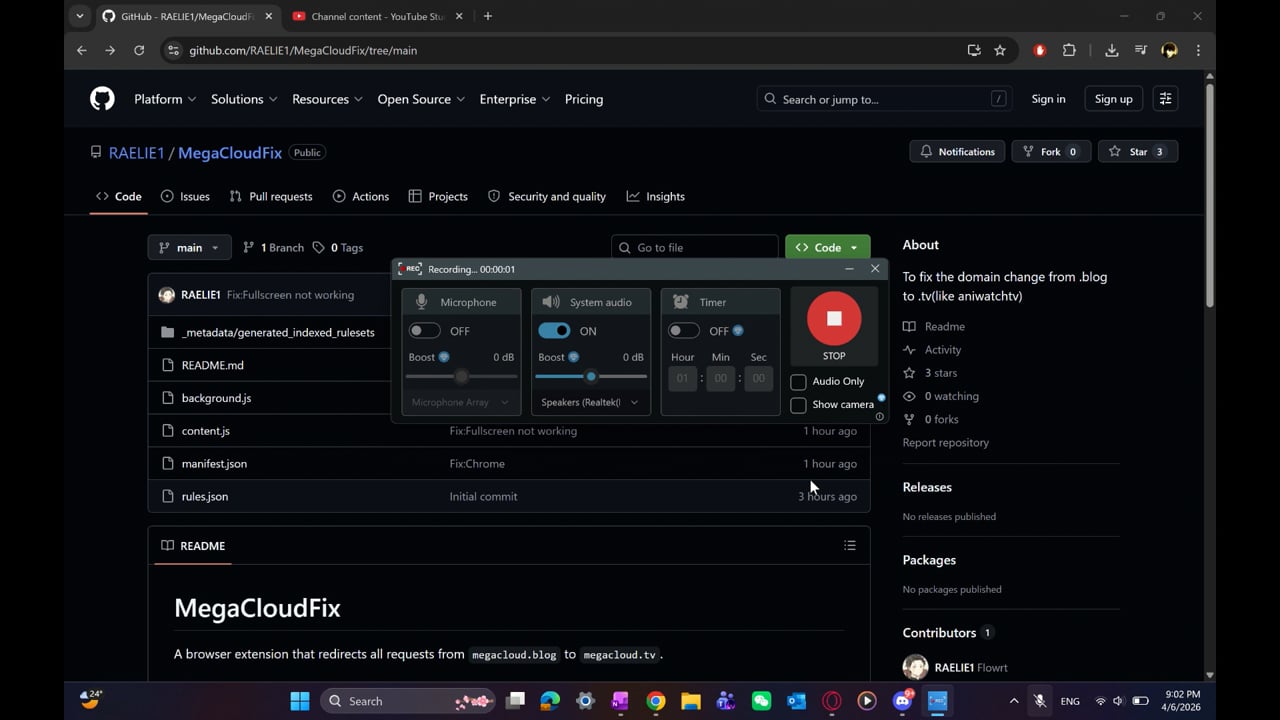Enable the Show camera checkbox
This screenshot has height=720, width=1280.
coord(798,405)
